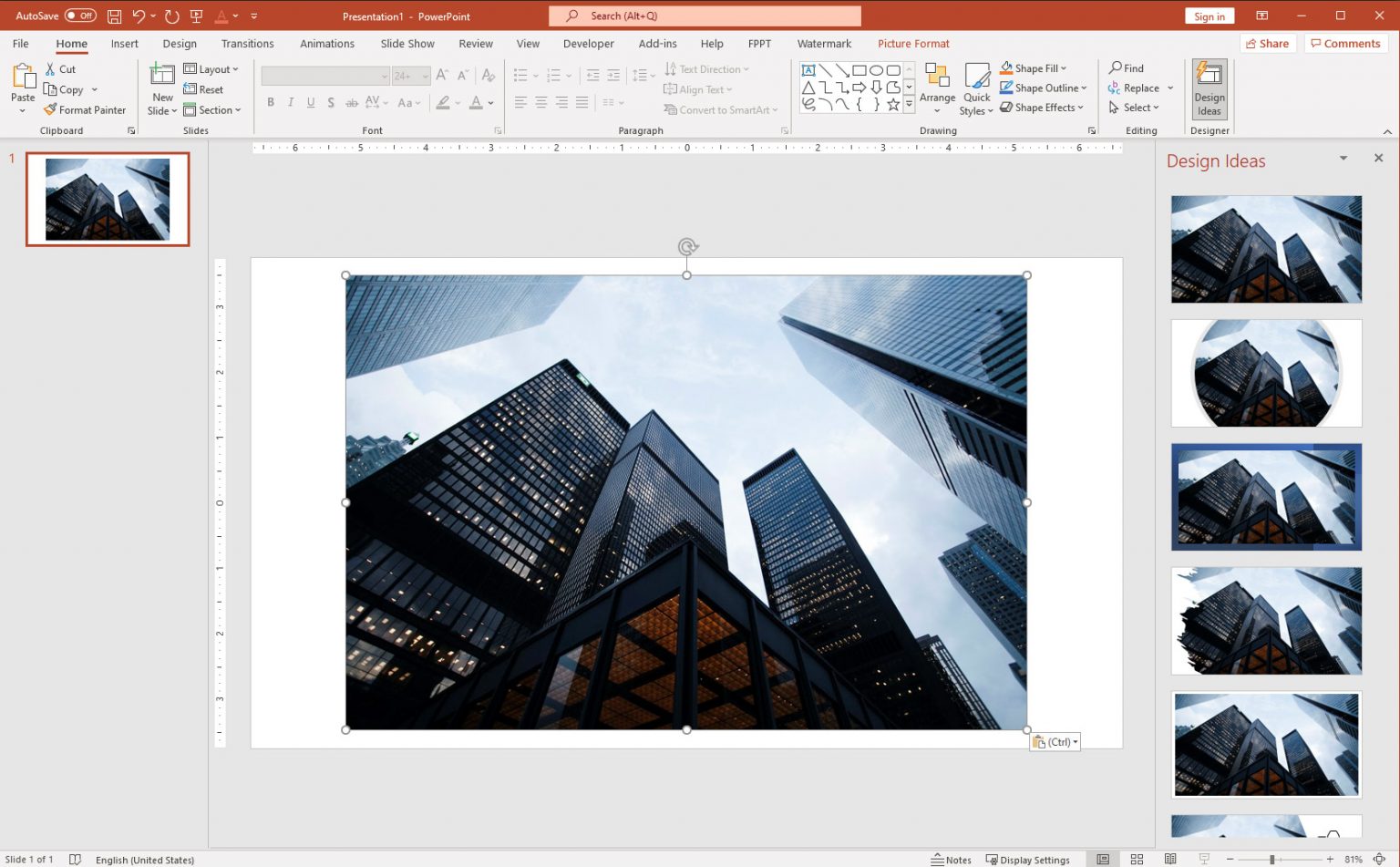Open the Text Direction dropdown
The image size is (1400, 867).
point(710,68)
